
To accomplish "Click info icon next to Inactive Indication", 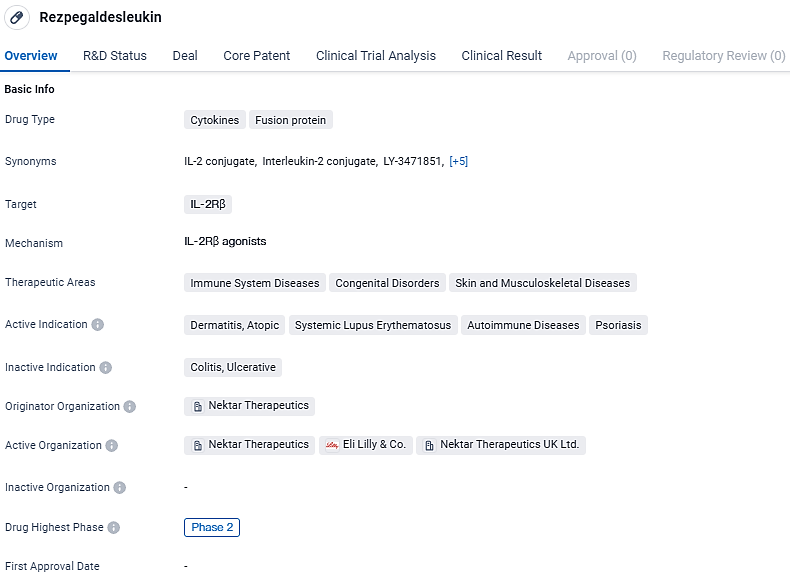I will pos(106,367).
